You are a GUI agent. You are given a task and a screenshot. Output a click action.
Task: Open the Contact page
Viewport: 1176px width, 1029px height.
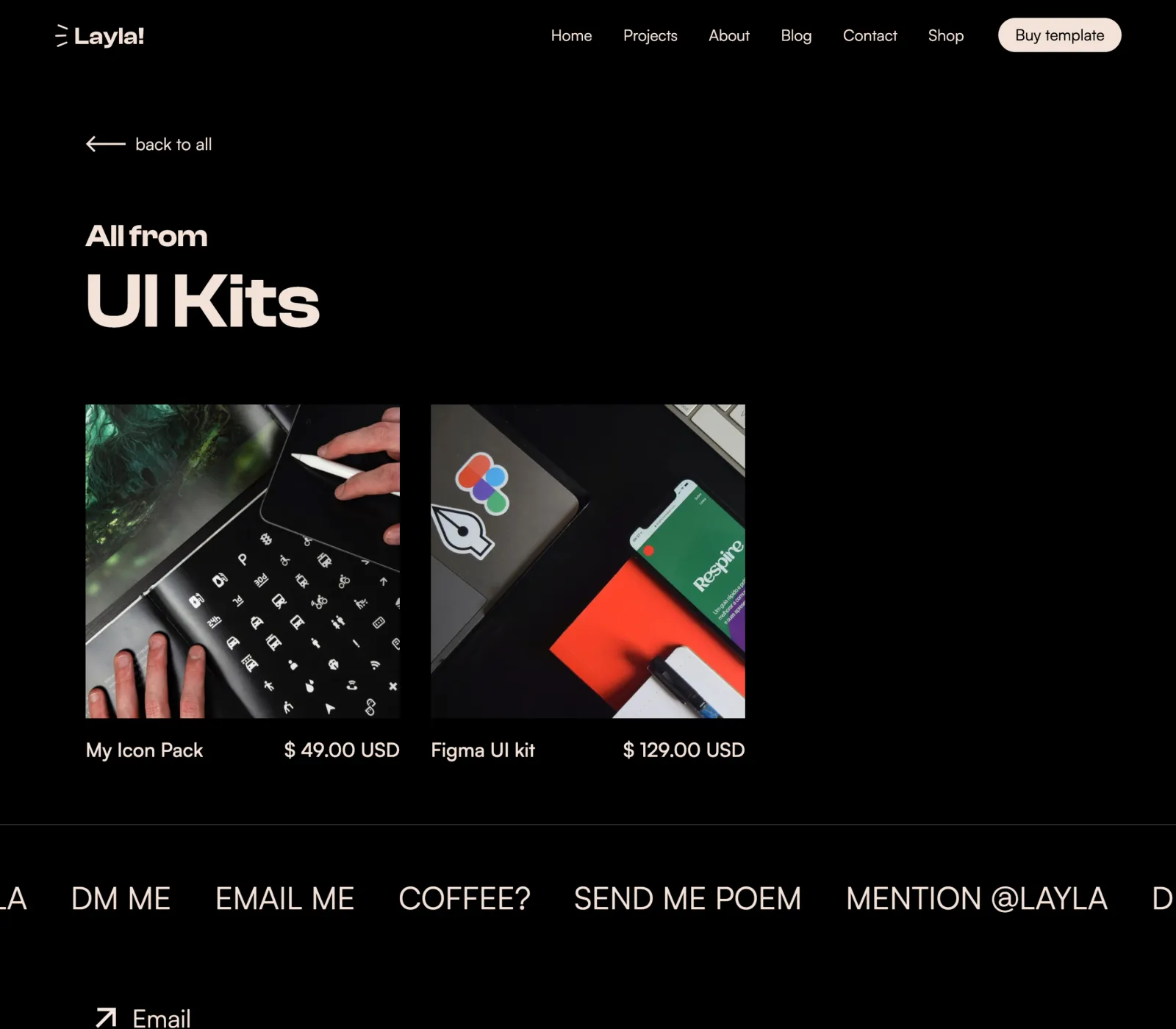[870, 35]
